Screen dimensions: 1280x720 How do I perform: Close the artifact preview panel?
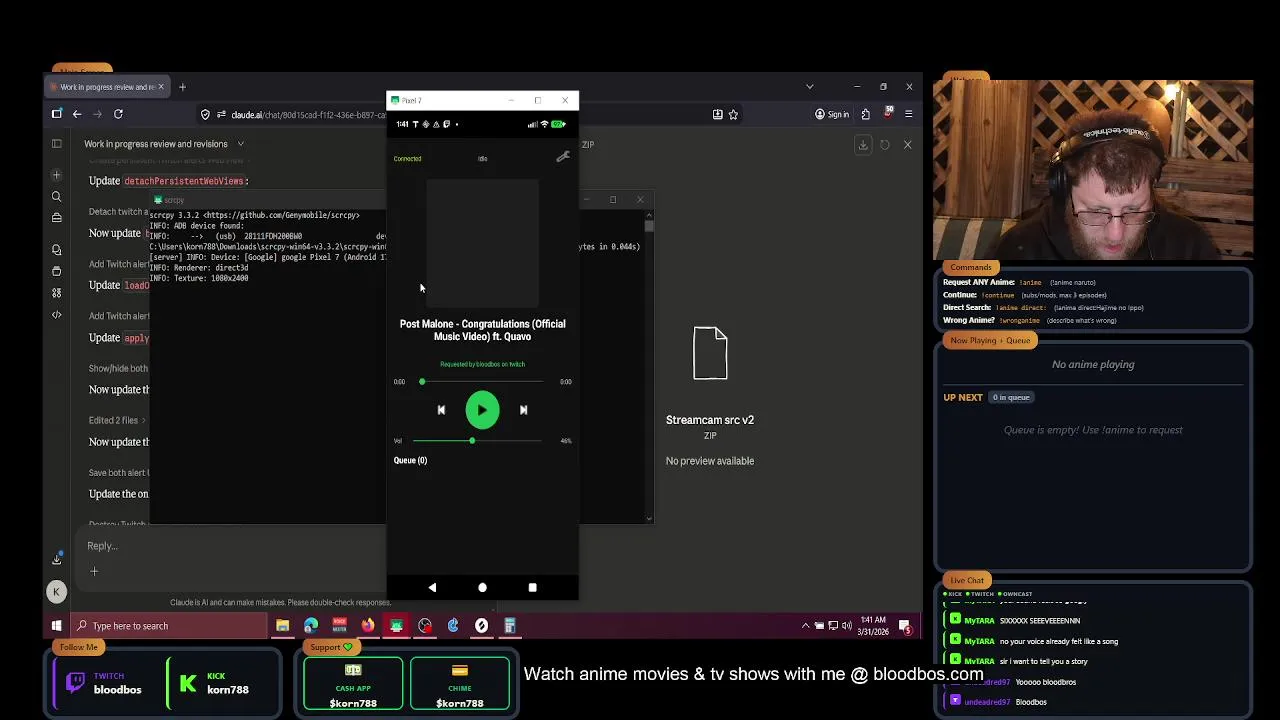click(x=907, y=145)
